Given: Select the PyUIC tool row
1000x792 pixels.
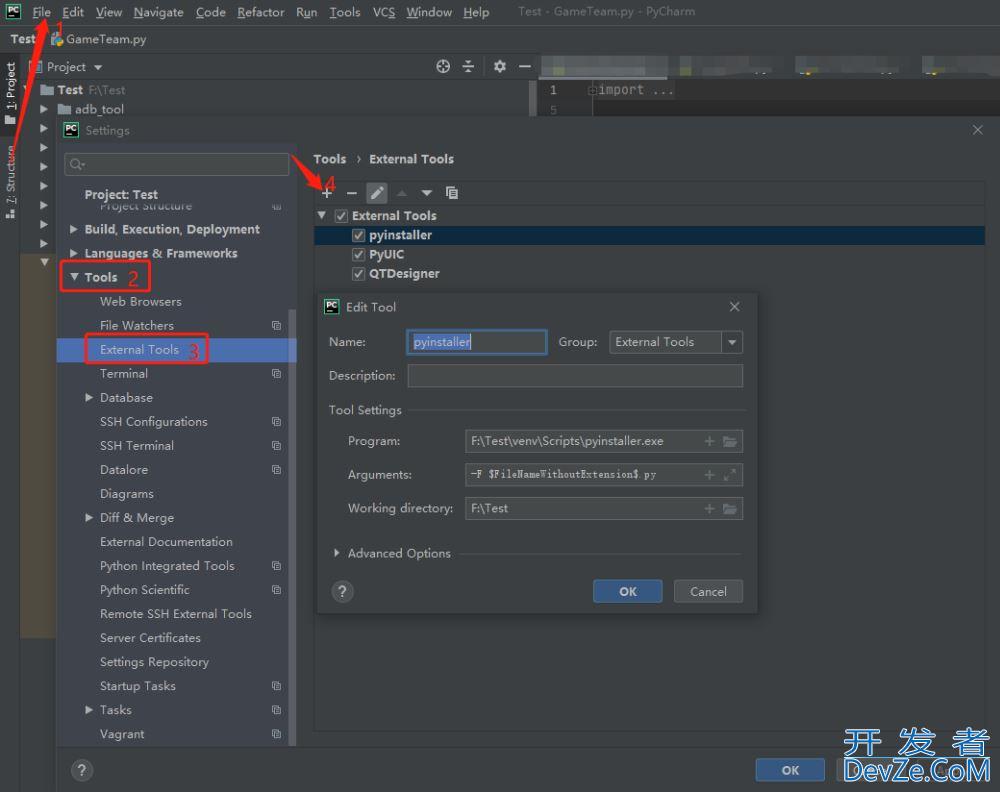Looking at the screenshot, I should tap(649, 254).
